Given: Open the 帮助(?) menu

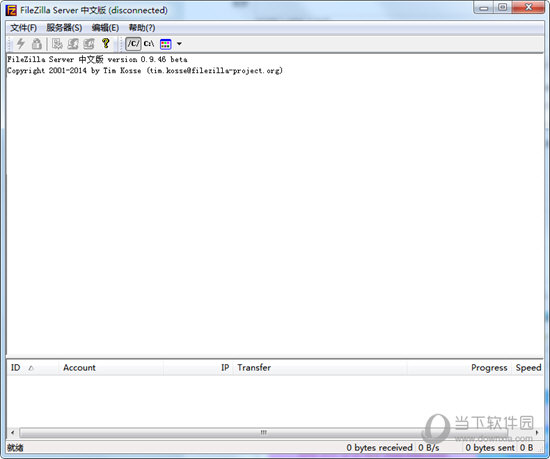Looking at the screenshot, I should coord(142,28).
